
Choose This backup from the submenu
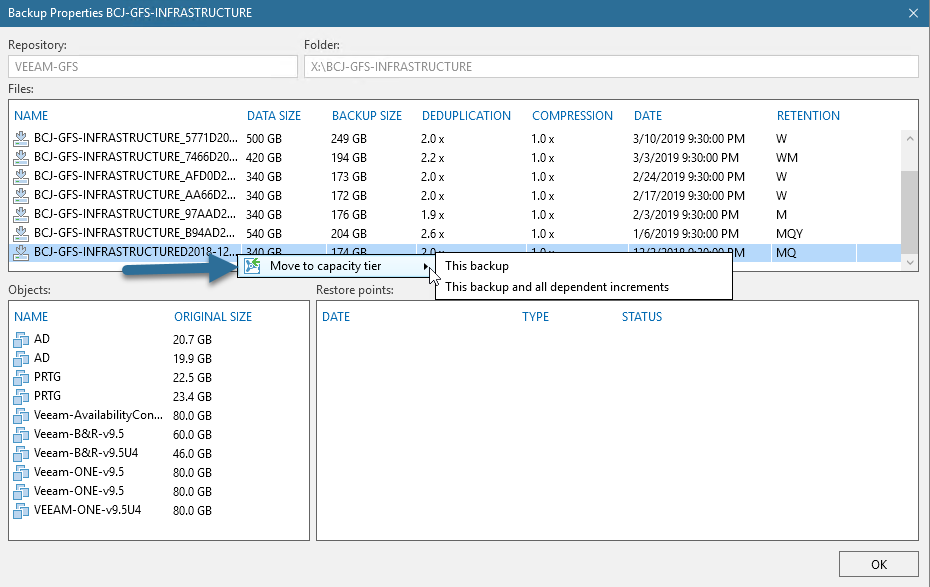(477, 266)
